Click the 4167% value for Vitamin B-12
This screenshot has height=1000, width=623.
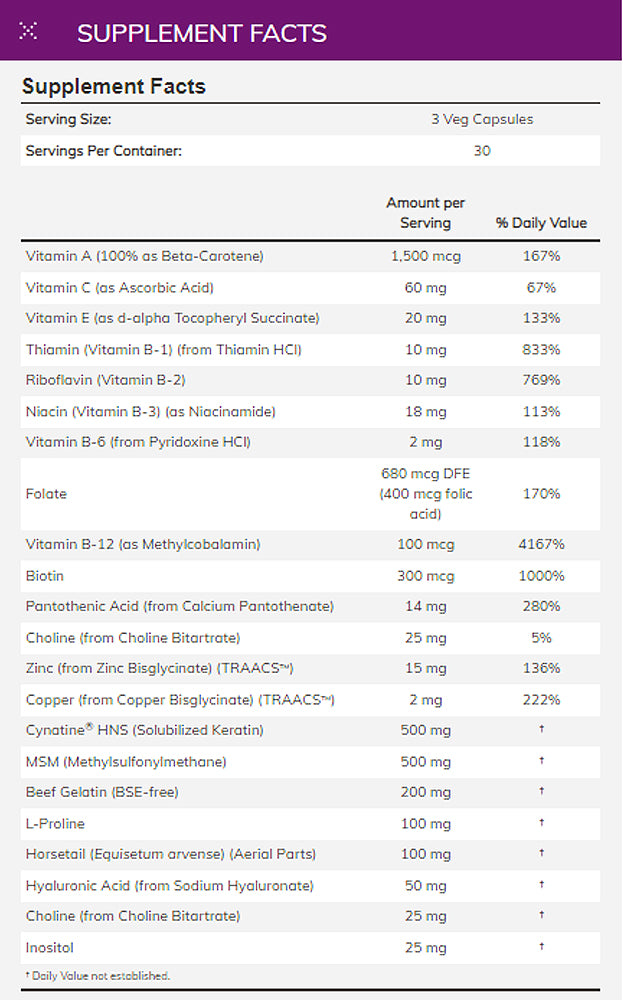pos(541,545)
